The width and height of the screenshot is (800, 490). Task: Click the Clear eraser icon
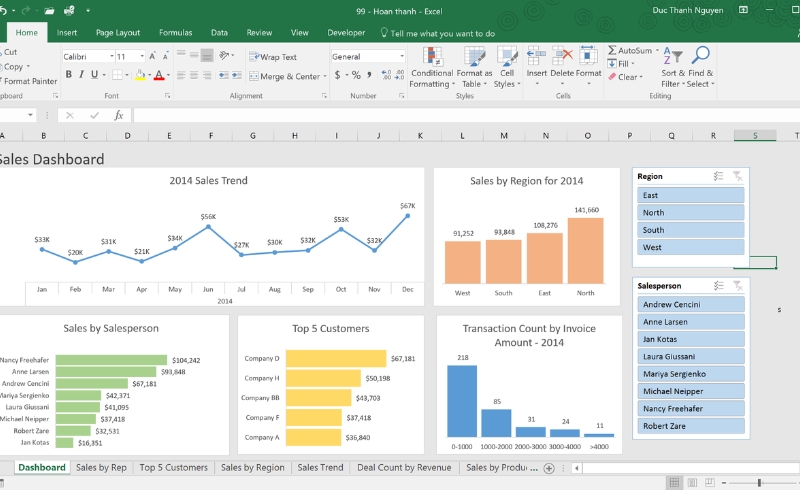pos(612,77)
